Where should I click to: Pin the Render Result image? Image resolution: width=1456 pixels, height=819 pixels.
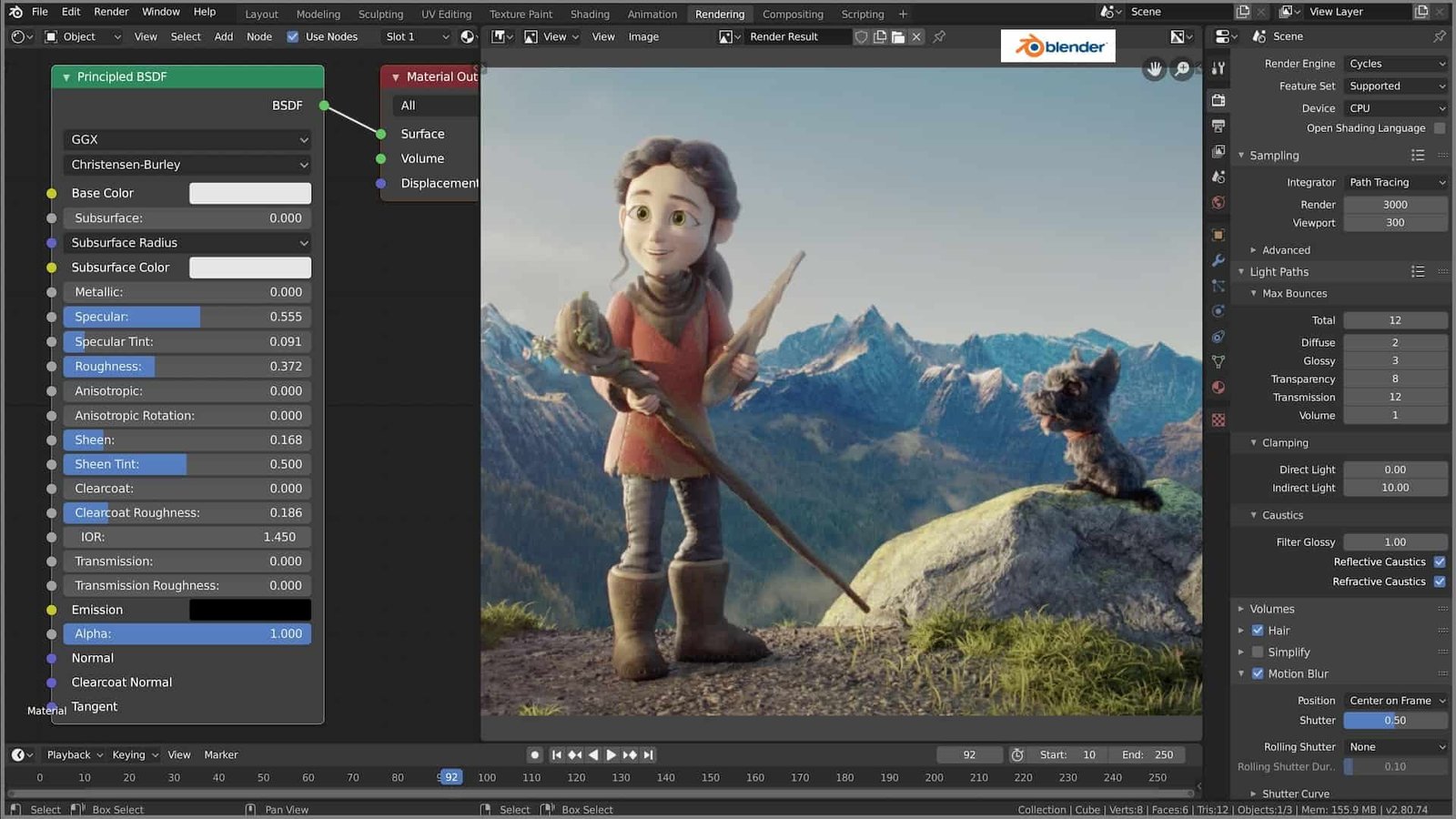coord(939,36)
